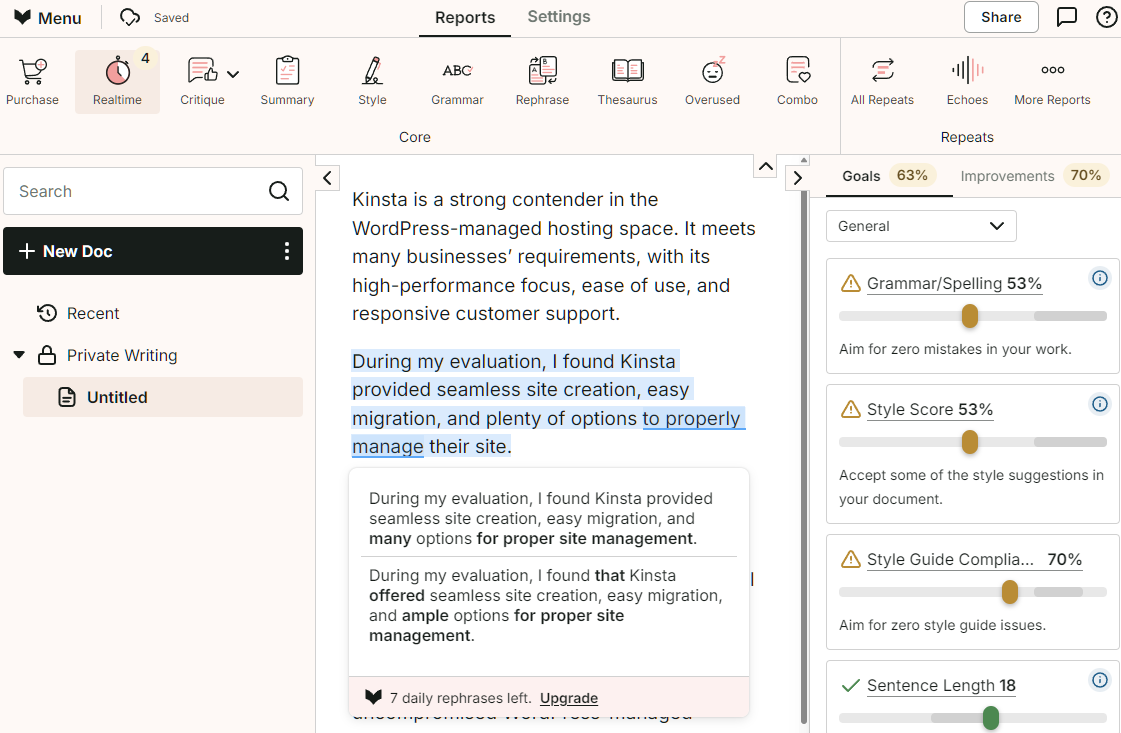
Task: Click the Search documents field
Action: coord(153,191)
